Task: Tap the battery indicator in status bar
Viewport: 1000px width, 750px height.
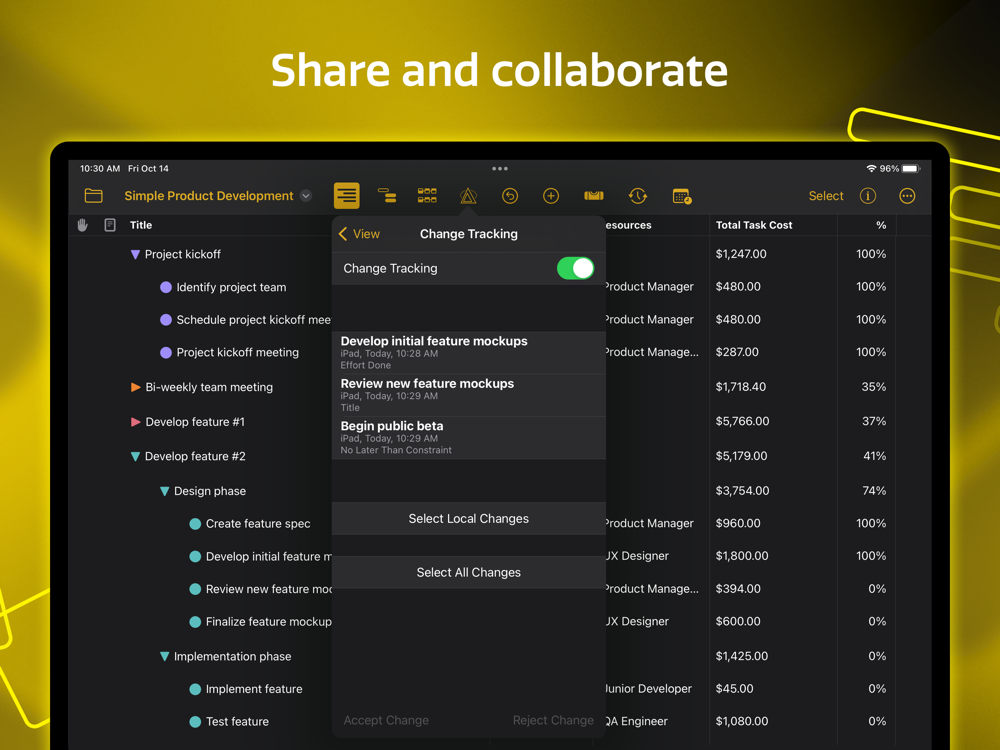Action: pos(911,168)
